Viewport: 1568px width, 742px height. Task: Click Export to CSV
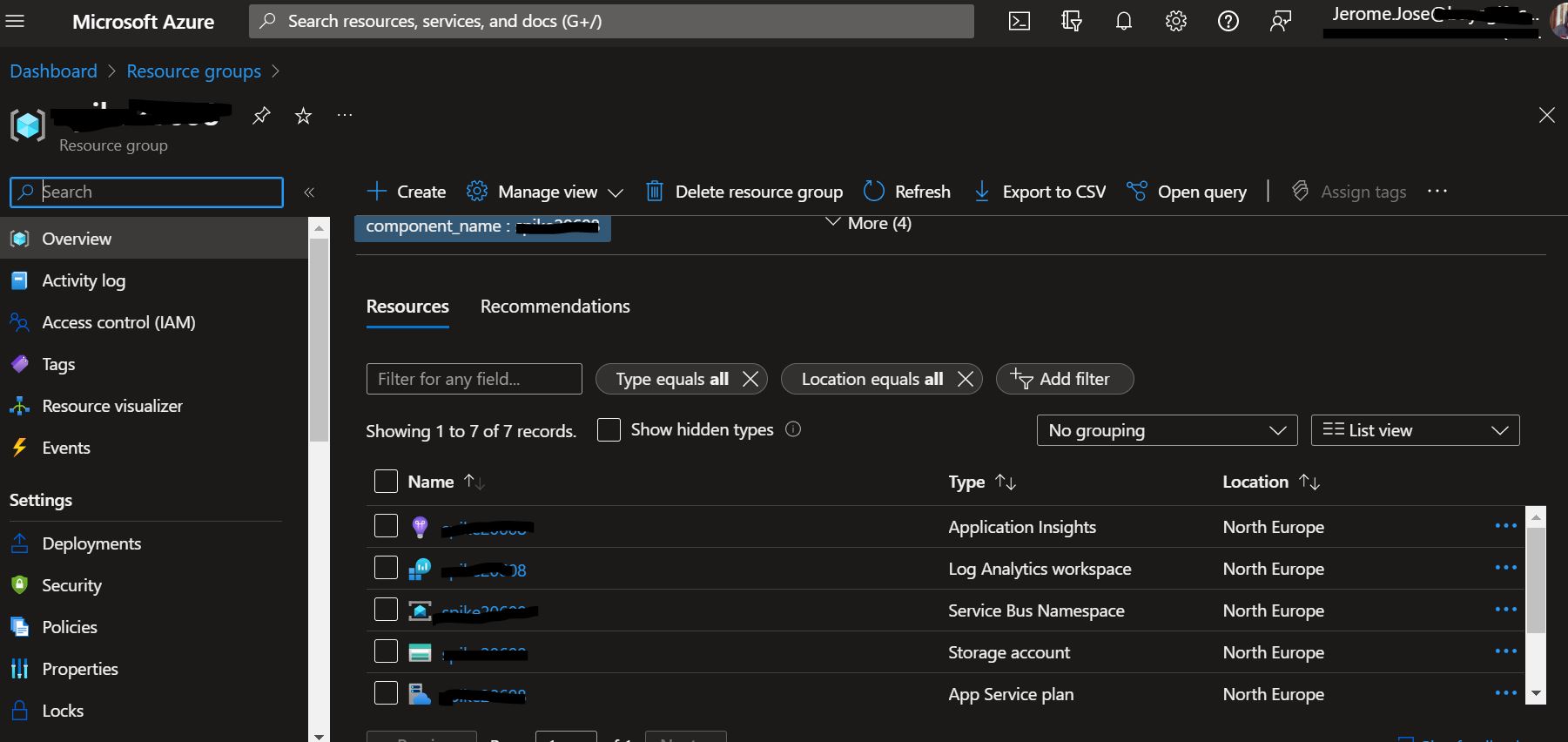[x=1040, y=192]
